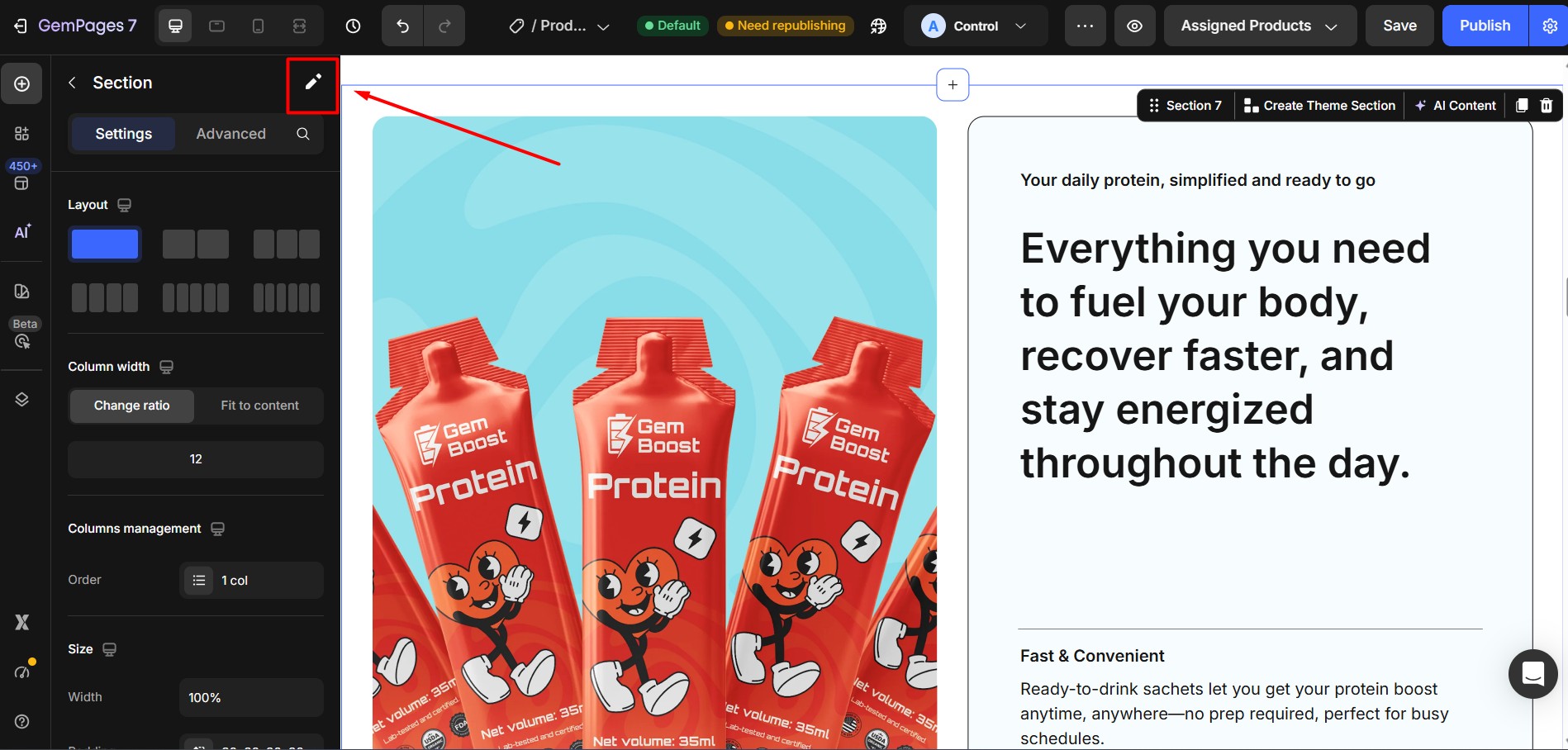Image resolution: width=1568 pixels, height=750 pixels.
Task: Click Create Theme Section button
Action: coord(1319,106)
